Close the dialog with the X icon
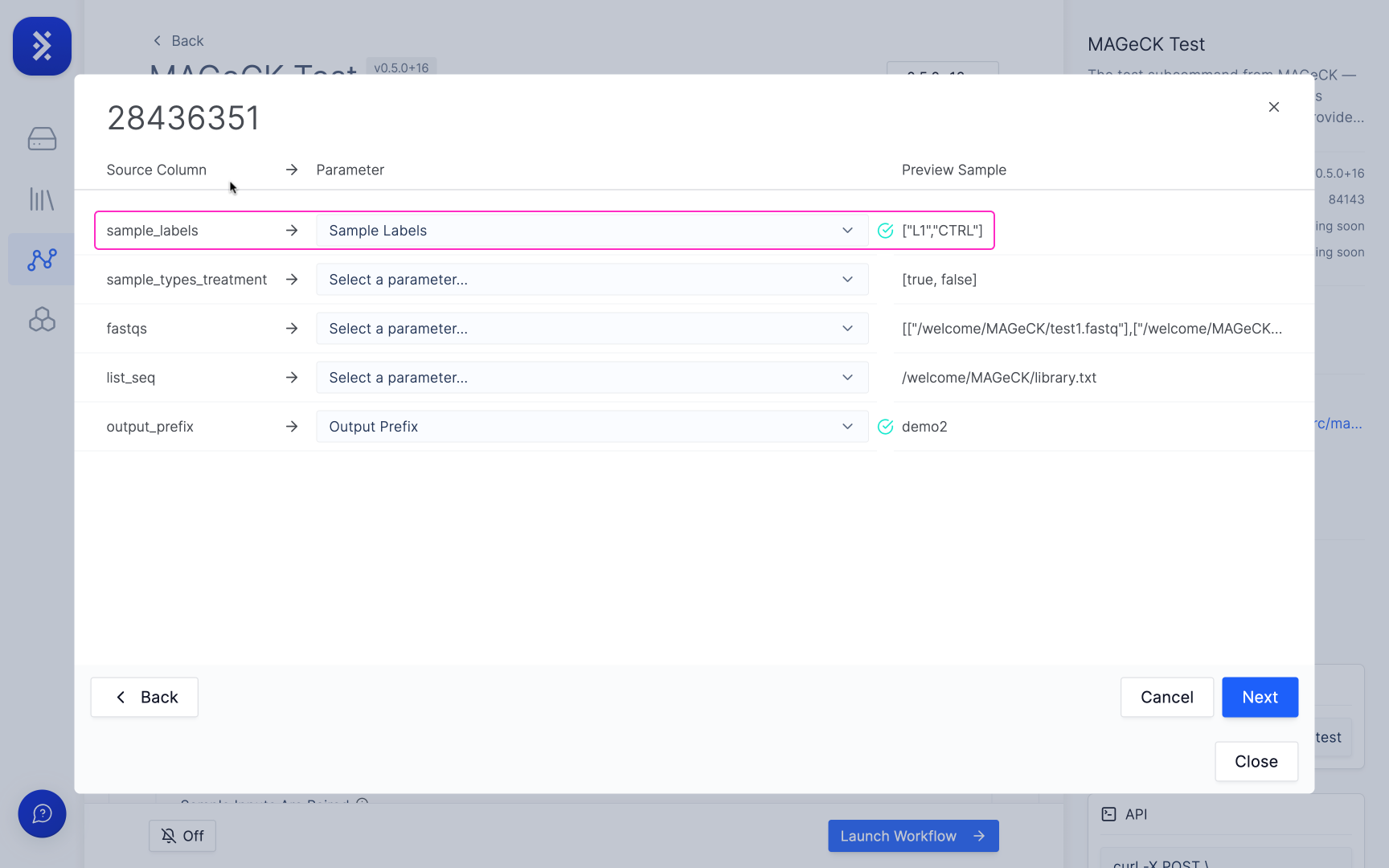 click(x=1273, y=107)
